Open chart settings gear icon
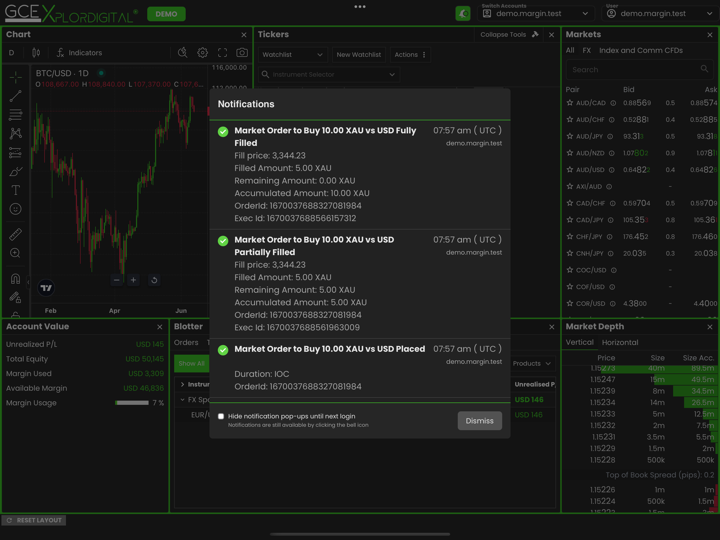720x540 pixels. click(x=202, y=53)
